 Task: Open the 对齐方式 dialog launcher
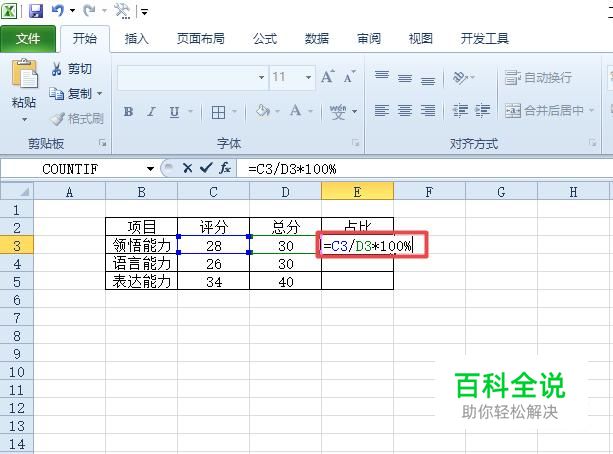click(x=593, y=143)
